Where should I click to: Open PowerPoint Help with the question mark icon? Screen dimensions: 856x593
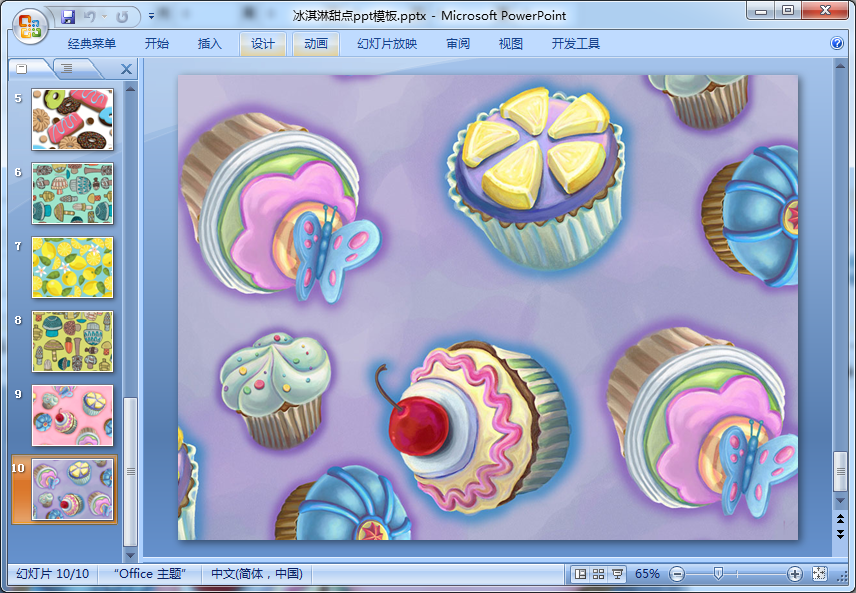pos(837,43)
